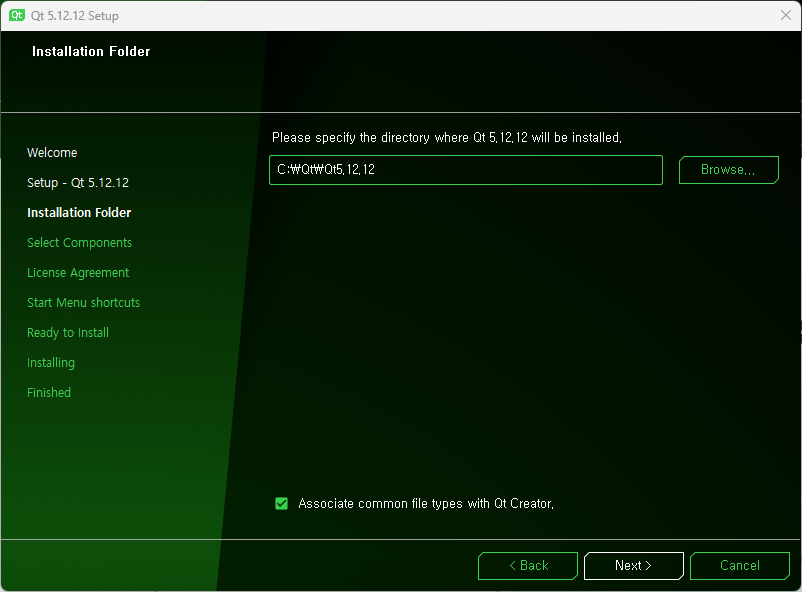Go back with the Back button
The height and width of the screenshot is (592, 802).
coord(528,565)
